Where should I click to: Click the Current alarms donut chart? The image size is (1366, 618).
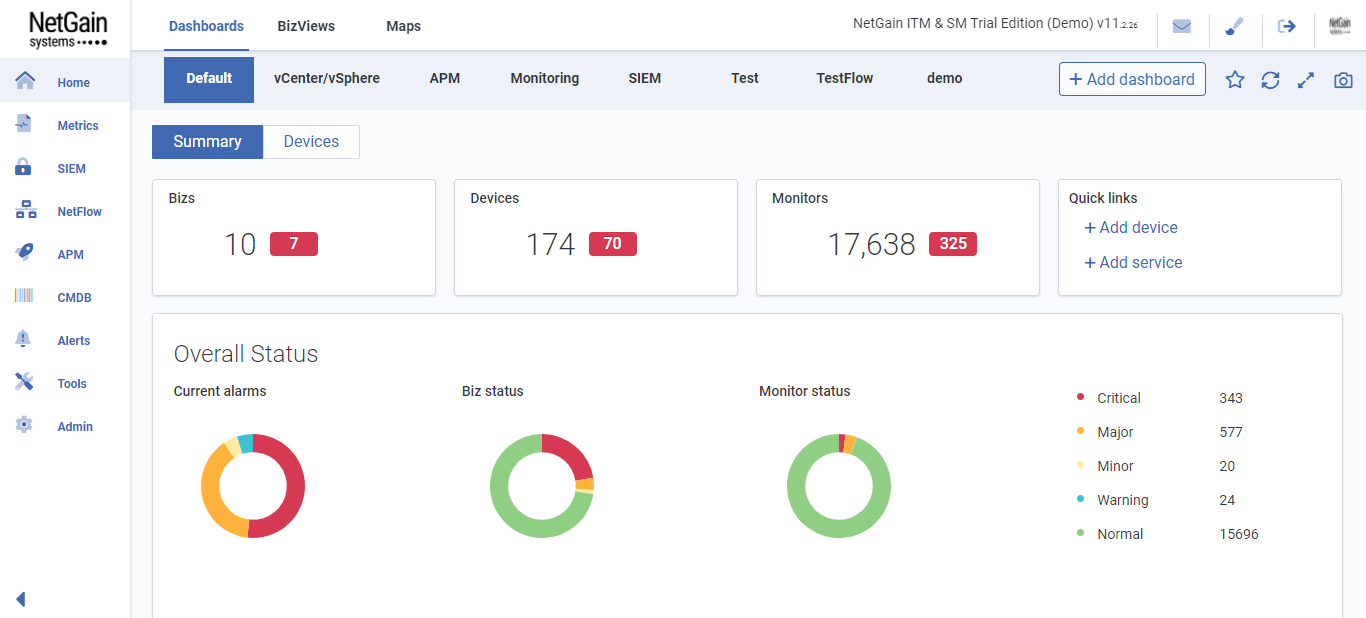(253, 486)
